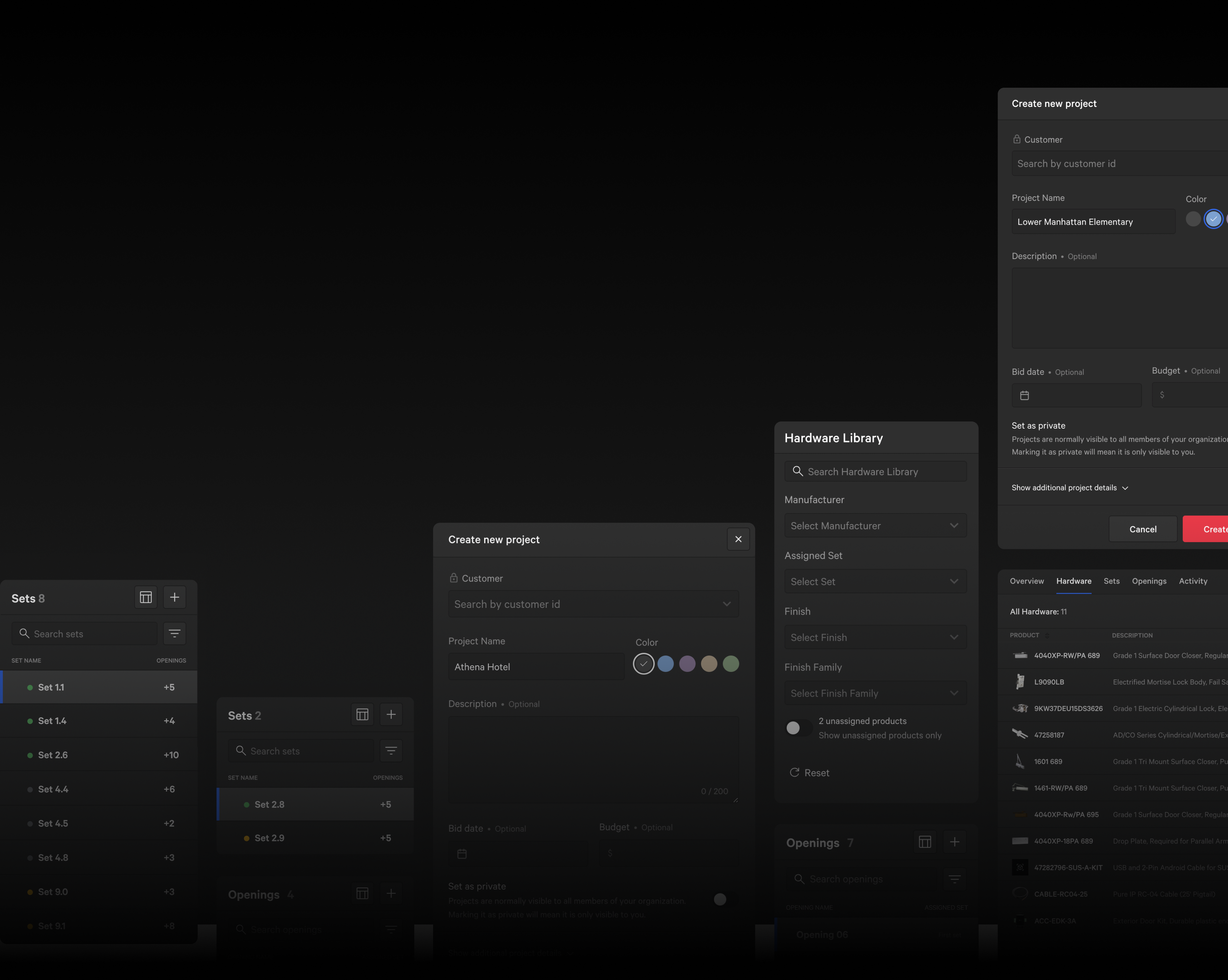Viewport: 1228px width, 980px height.
Task: Click the Athena Hotel project name field
Action: [536, 666]
